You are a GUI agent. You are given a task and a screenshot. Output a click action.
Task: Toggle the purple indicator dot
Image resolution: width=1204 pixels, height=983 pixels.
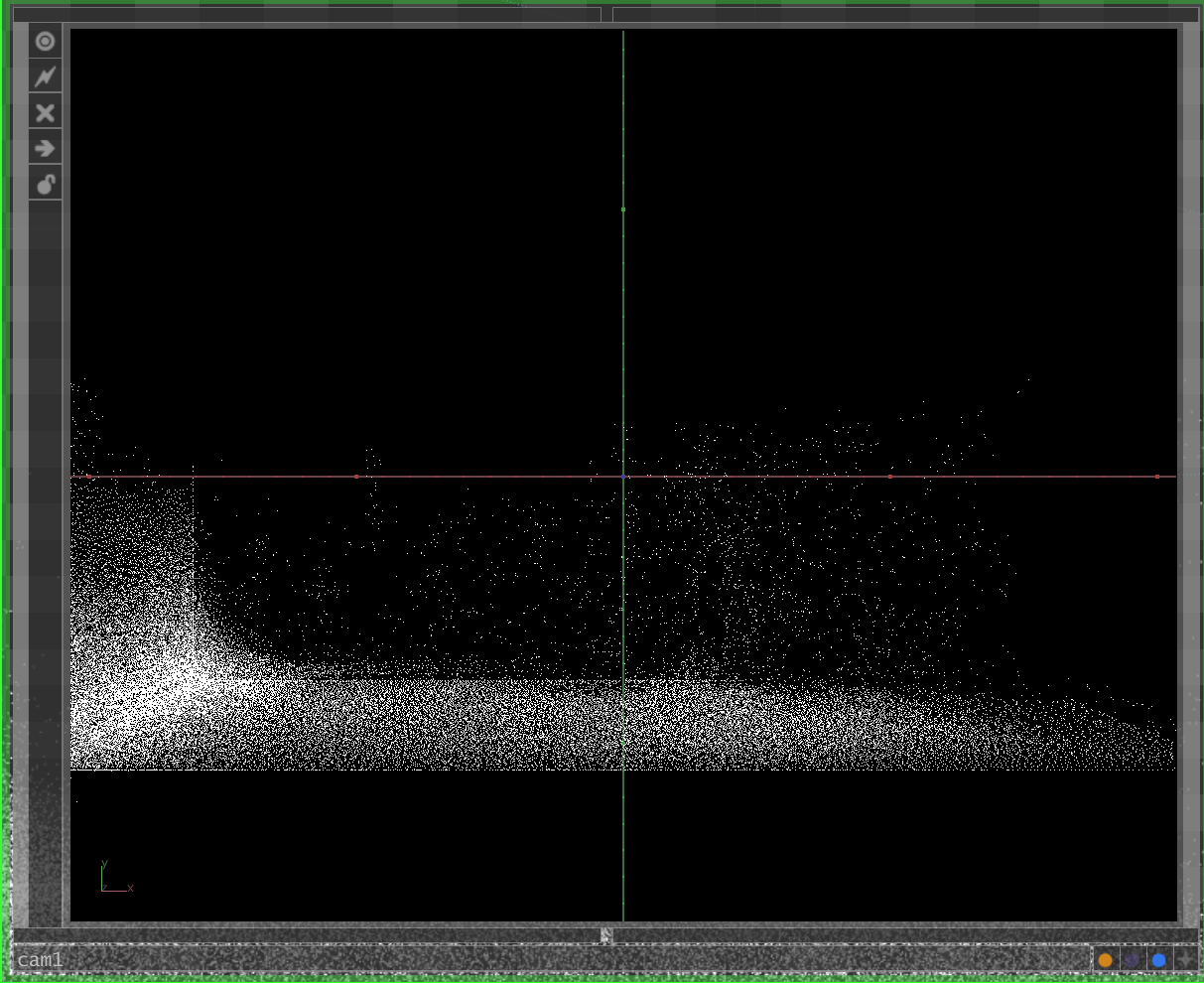pyautogui.click(x=1133, y=959)
